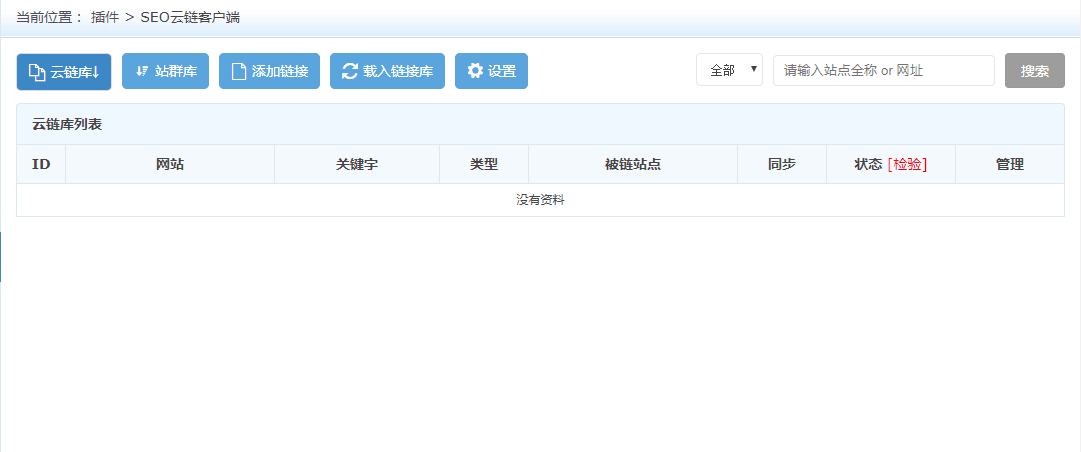The image size is (1081, 452).
Task: Click the 没有资料 empty table row
Action: (x=540, y=200)
